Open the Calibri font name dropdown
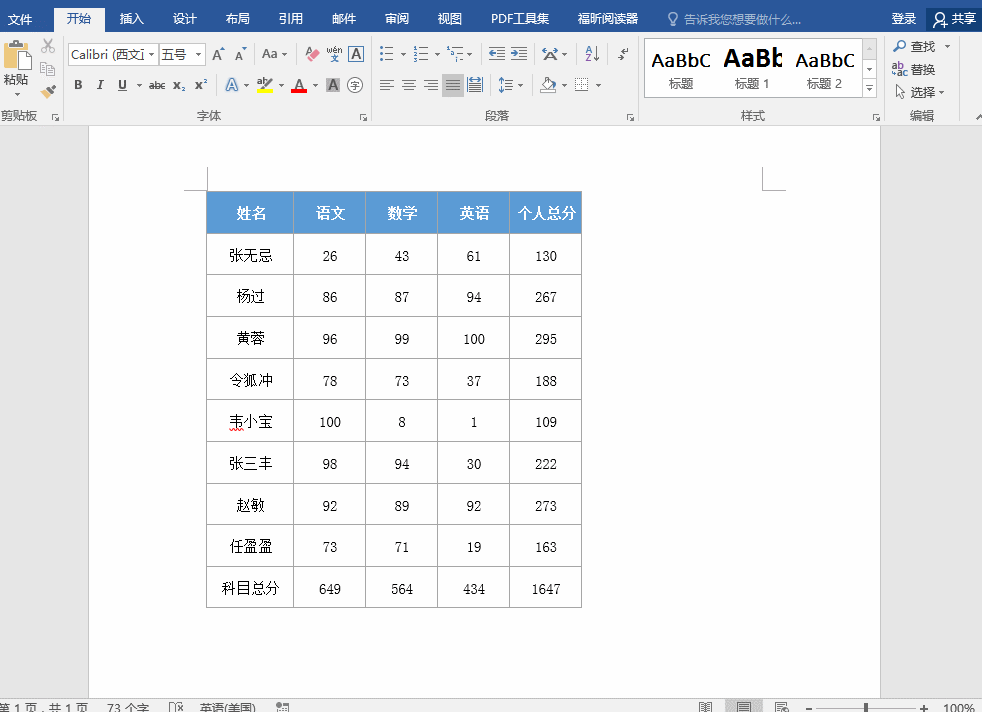 click(x=152, y=55)
